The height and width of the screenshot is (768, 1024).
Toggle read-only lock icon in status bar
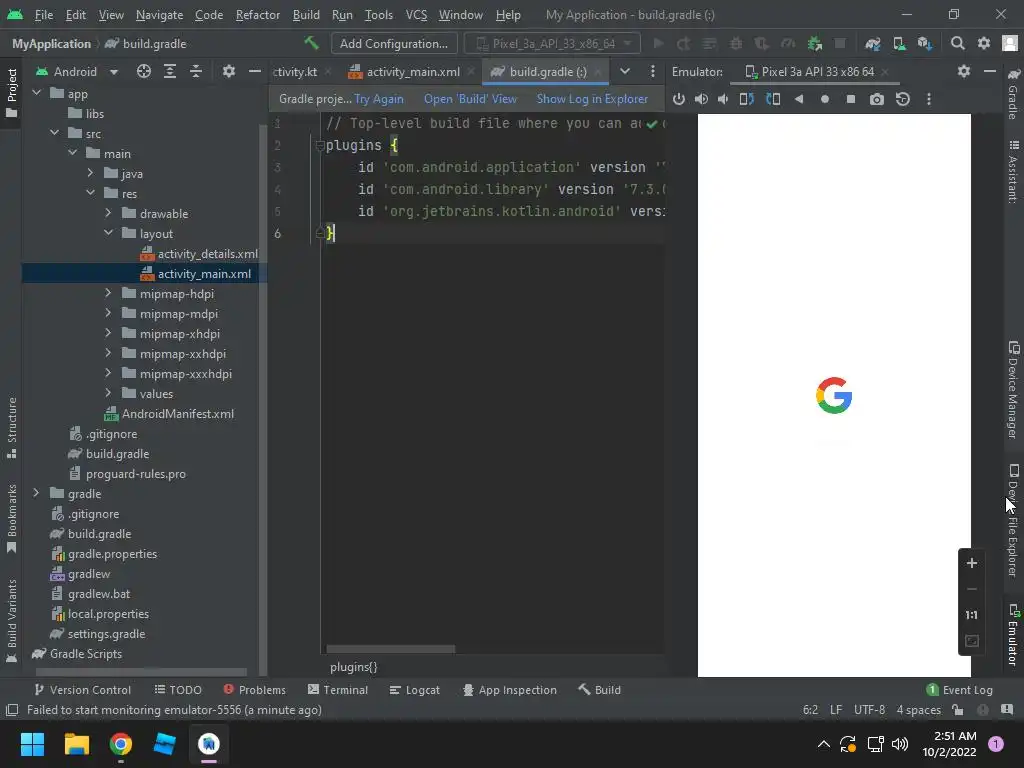(957, 710)
